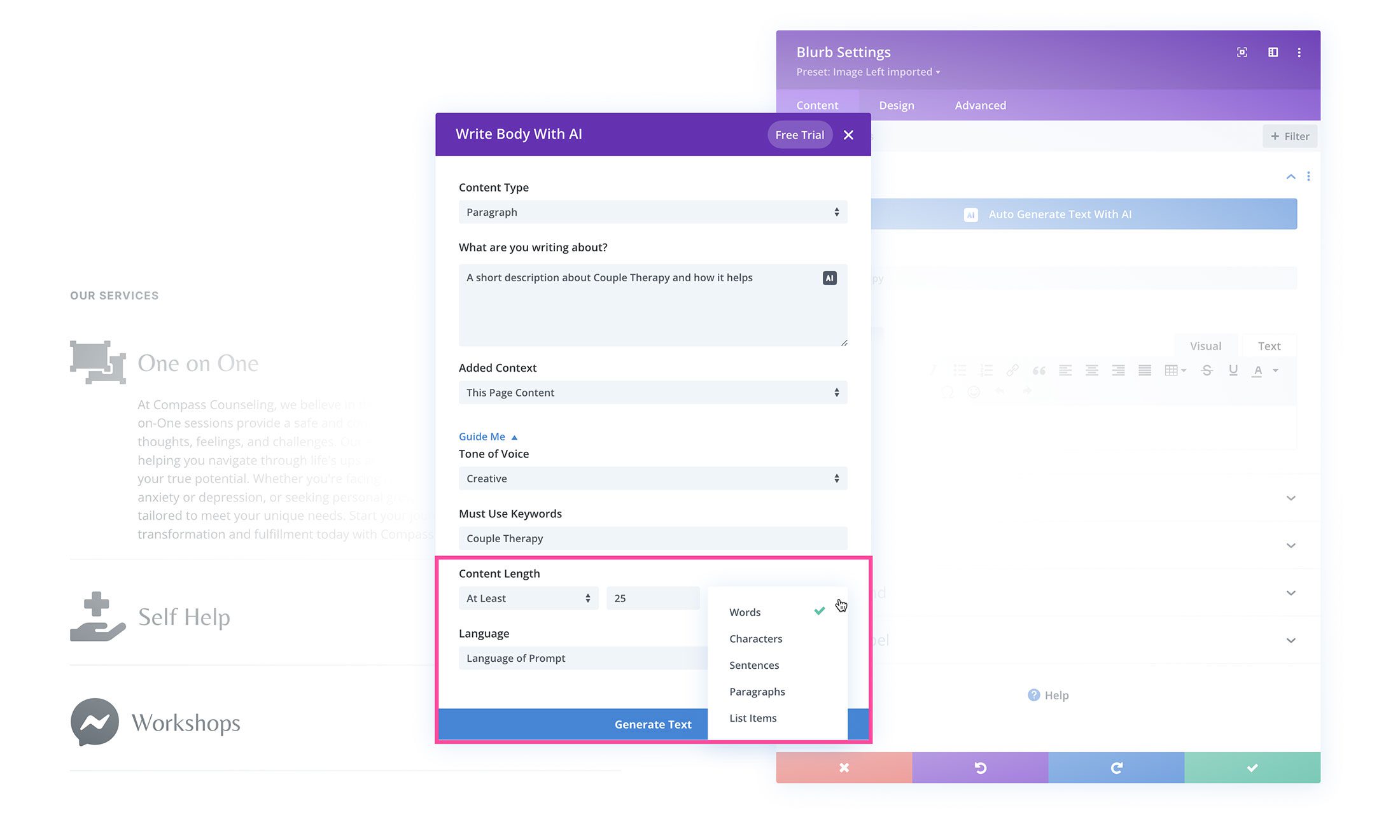The height and width of the screenshot is (840, 1400).
Task: Click the strikethrough icon in text toolbar
Action: [1207, 370]
